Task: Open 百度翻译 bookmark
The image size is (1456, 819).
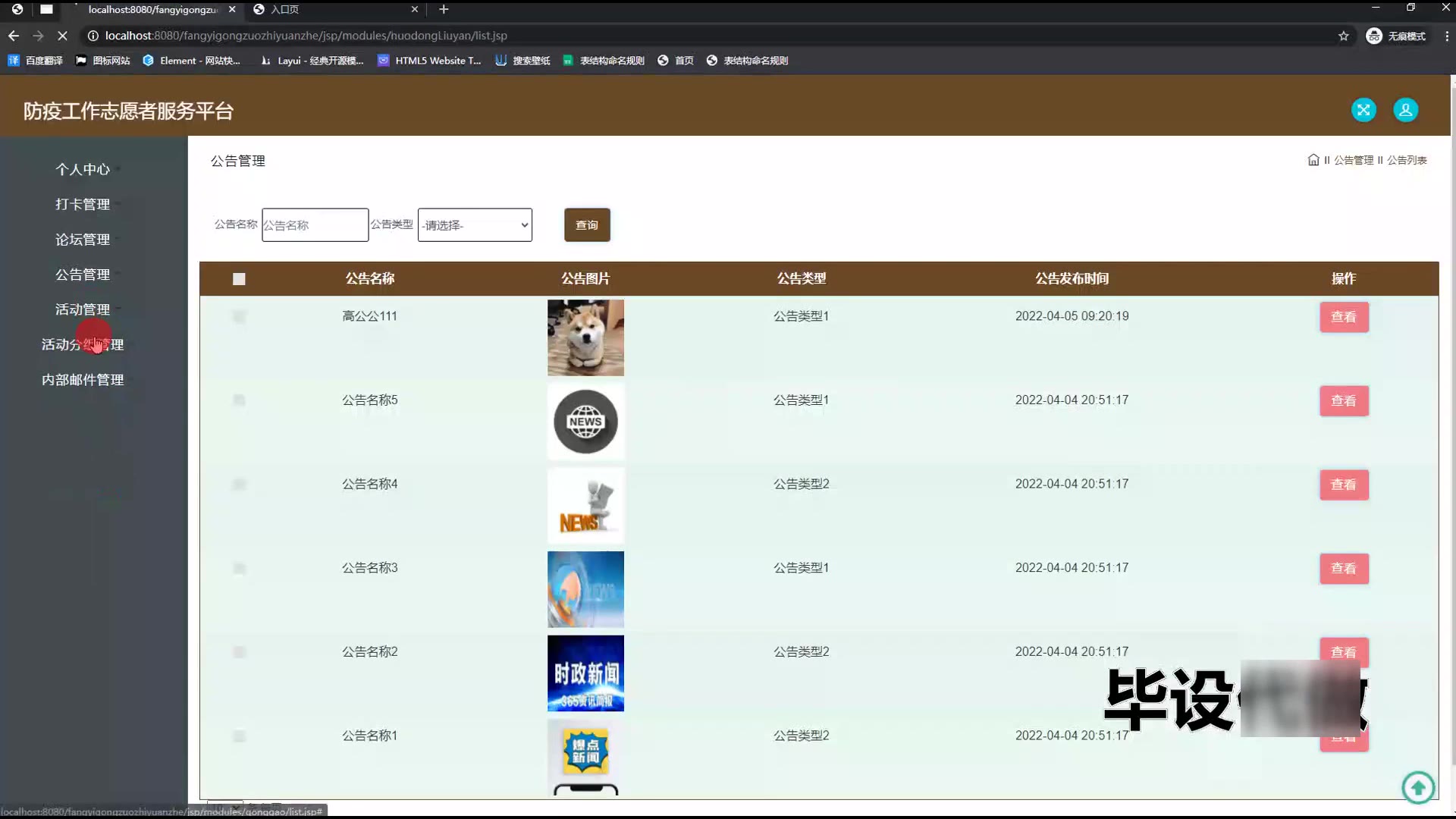Action: pos(36,61)
